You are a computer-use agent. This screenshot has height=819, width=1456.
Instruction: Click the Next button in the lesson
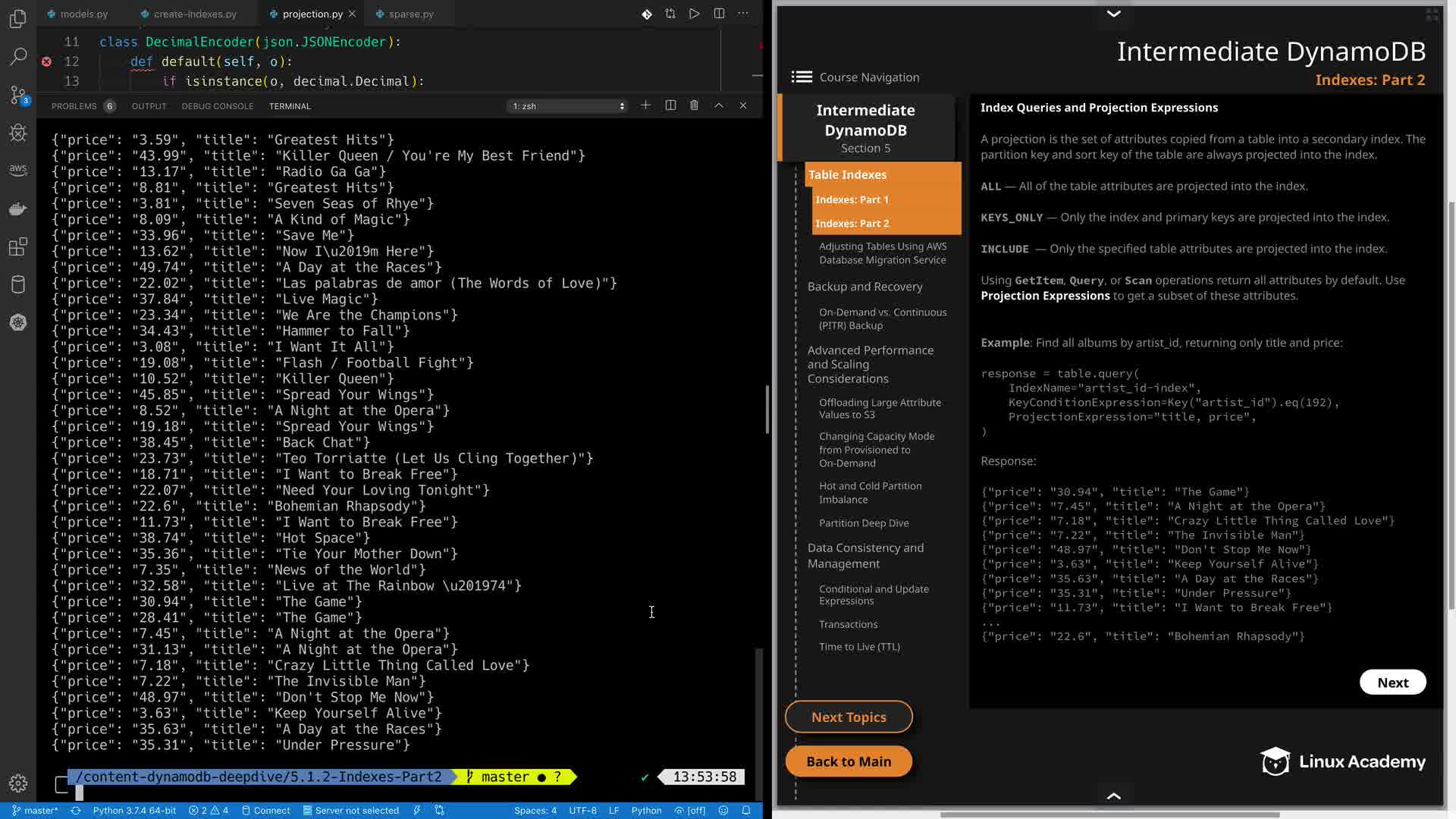[x=1392, y=682]
